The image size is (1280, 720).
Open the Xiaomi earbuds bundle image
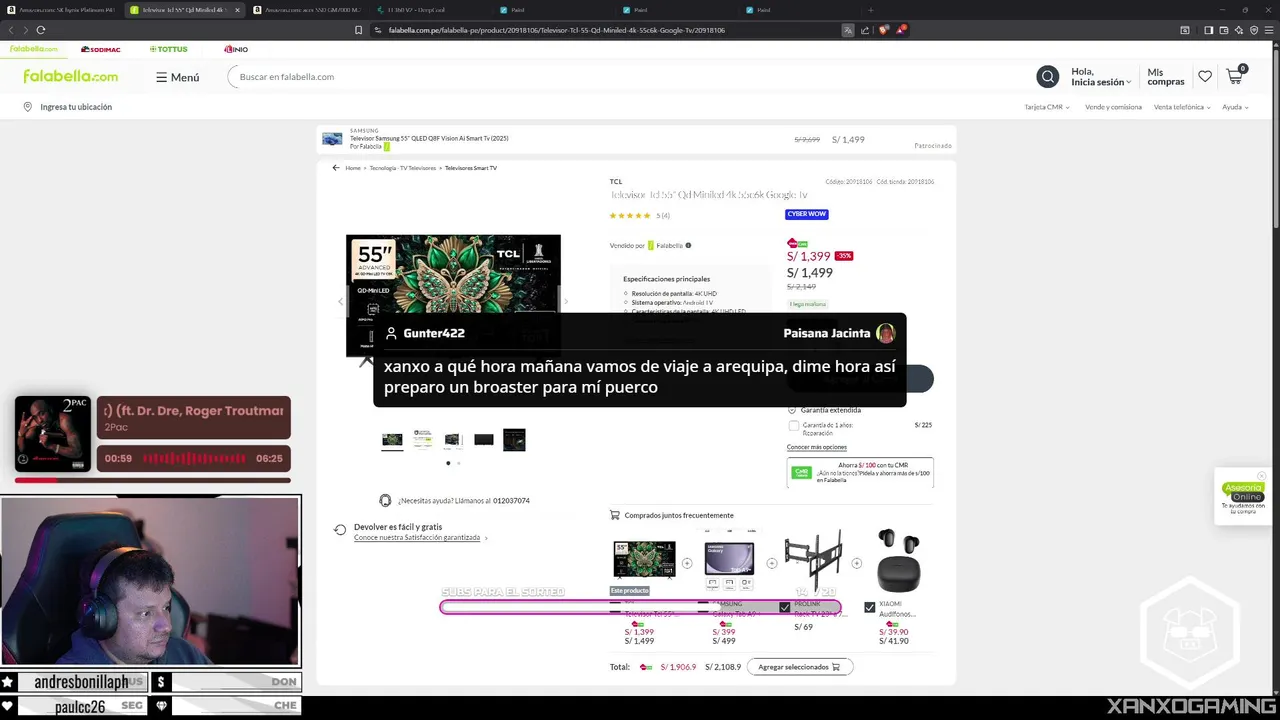(898, 560)
